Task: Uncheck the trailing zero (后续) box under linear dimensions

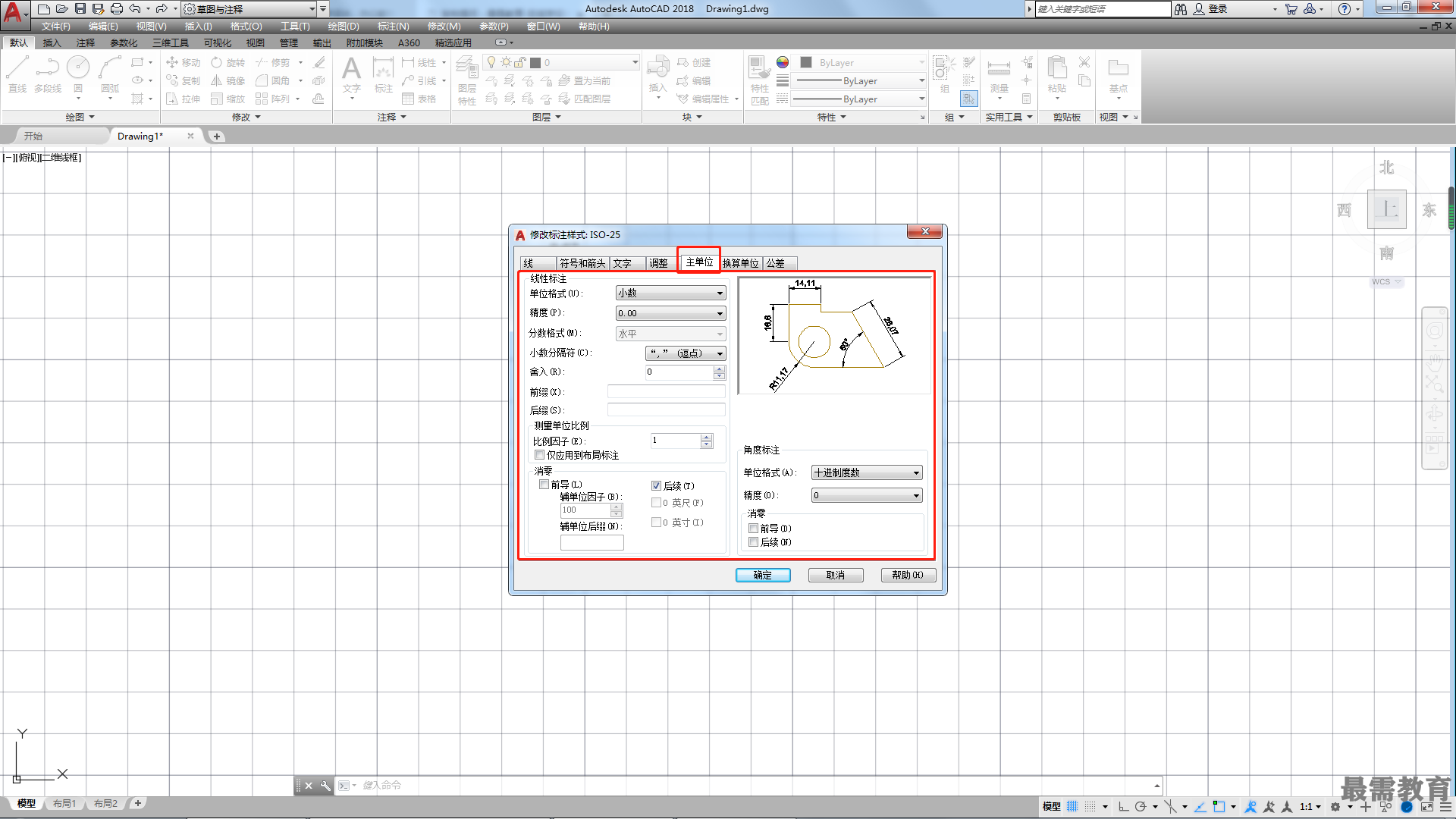Action: 656,485
